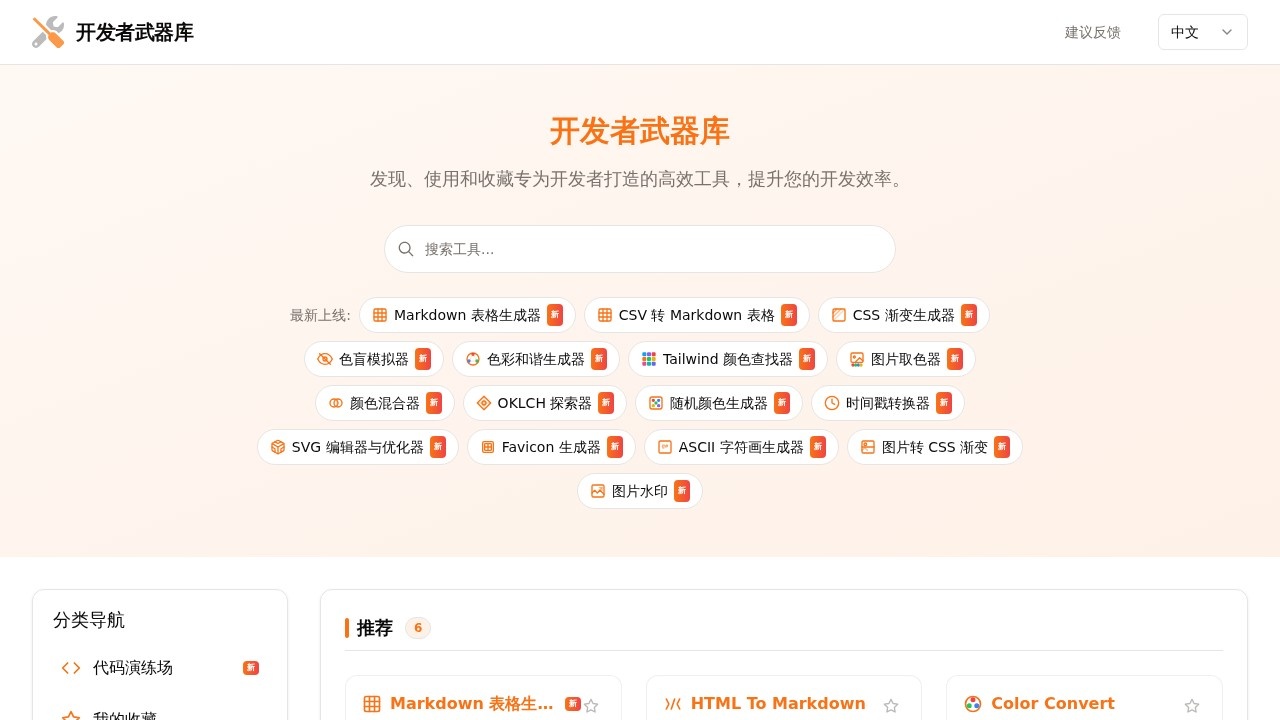Click the Color Convert palette icon

click(x=972, y=704)
